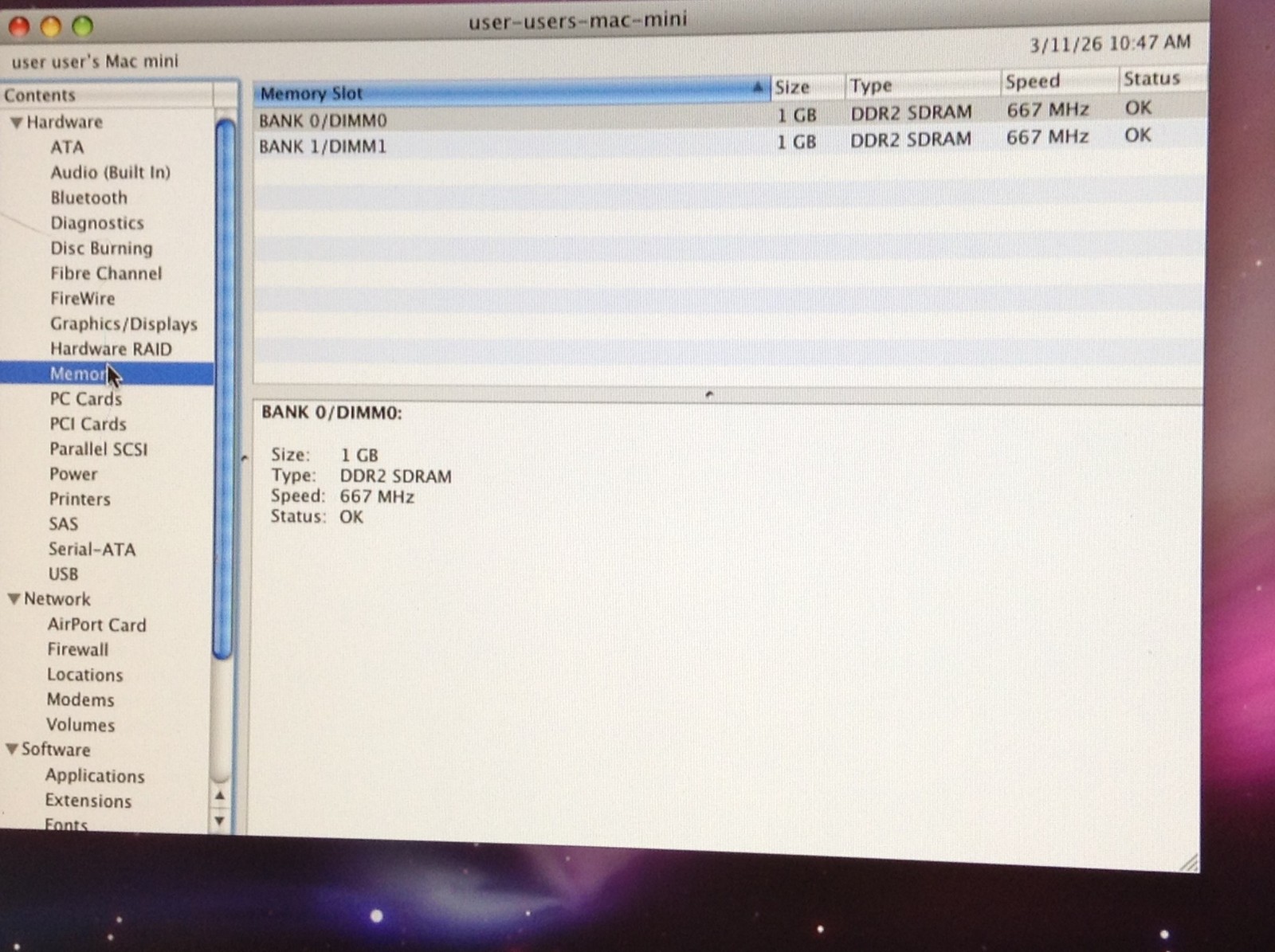Select PCI Cards in sidebar
1275x952 pixels.
coord(88,424)
